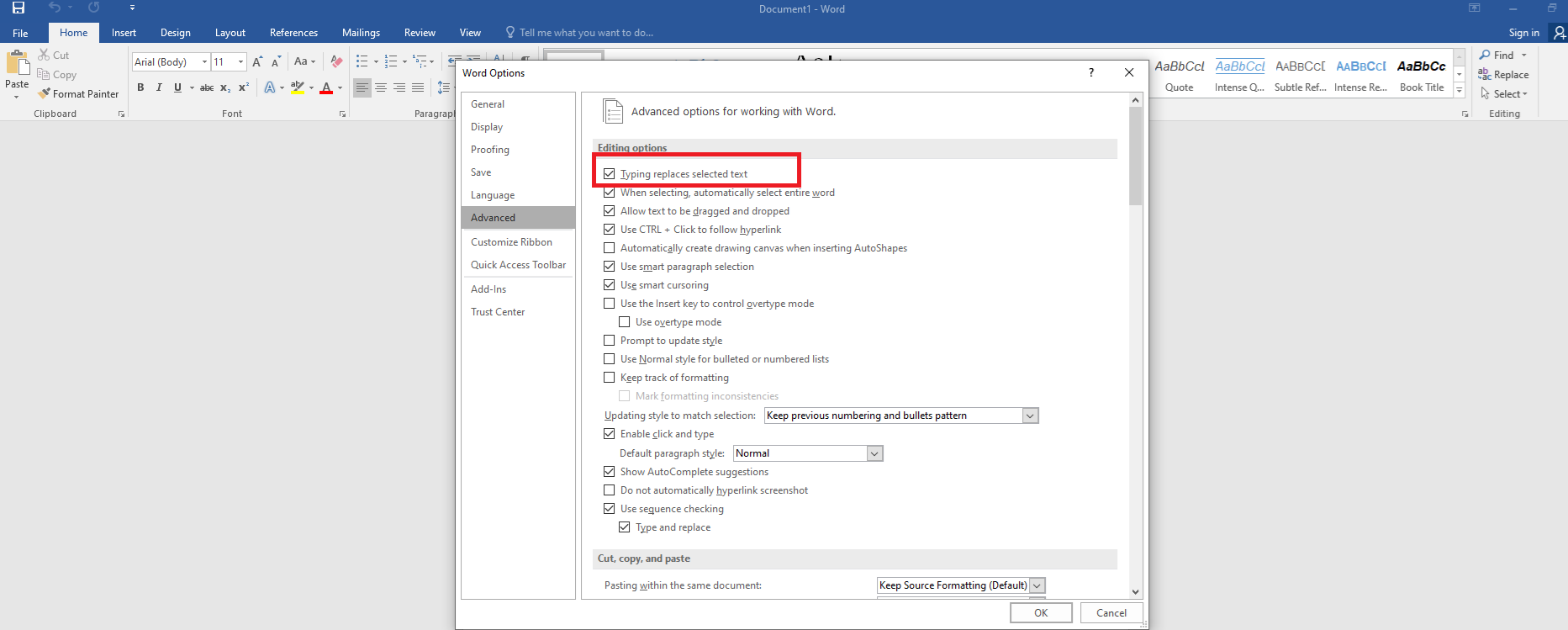This screenshot has height=630, width=1568.
Task: Expand Updating style to match selection dropdown
Action: (x=1030, y=416)
